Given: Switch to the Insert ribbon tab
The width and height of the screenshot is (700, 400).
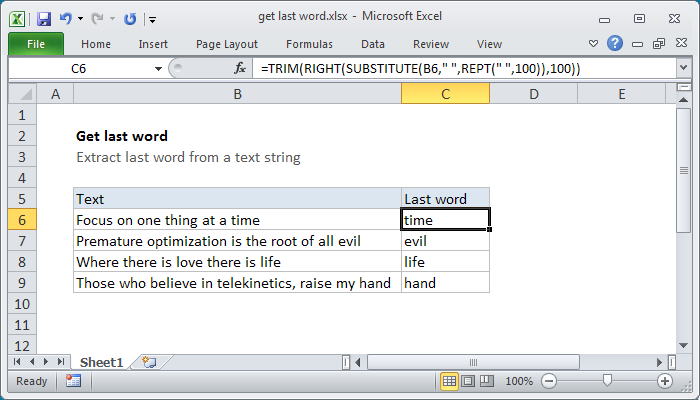Looking at the screenshot, I should click(153, 44).
